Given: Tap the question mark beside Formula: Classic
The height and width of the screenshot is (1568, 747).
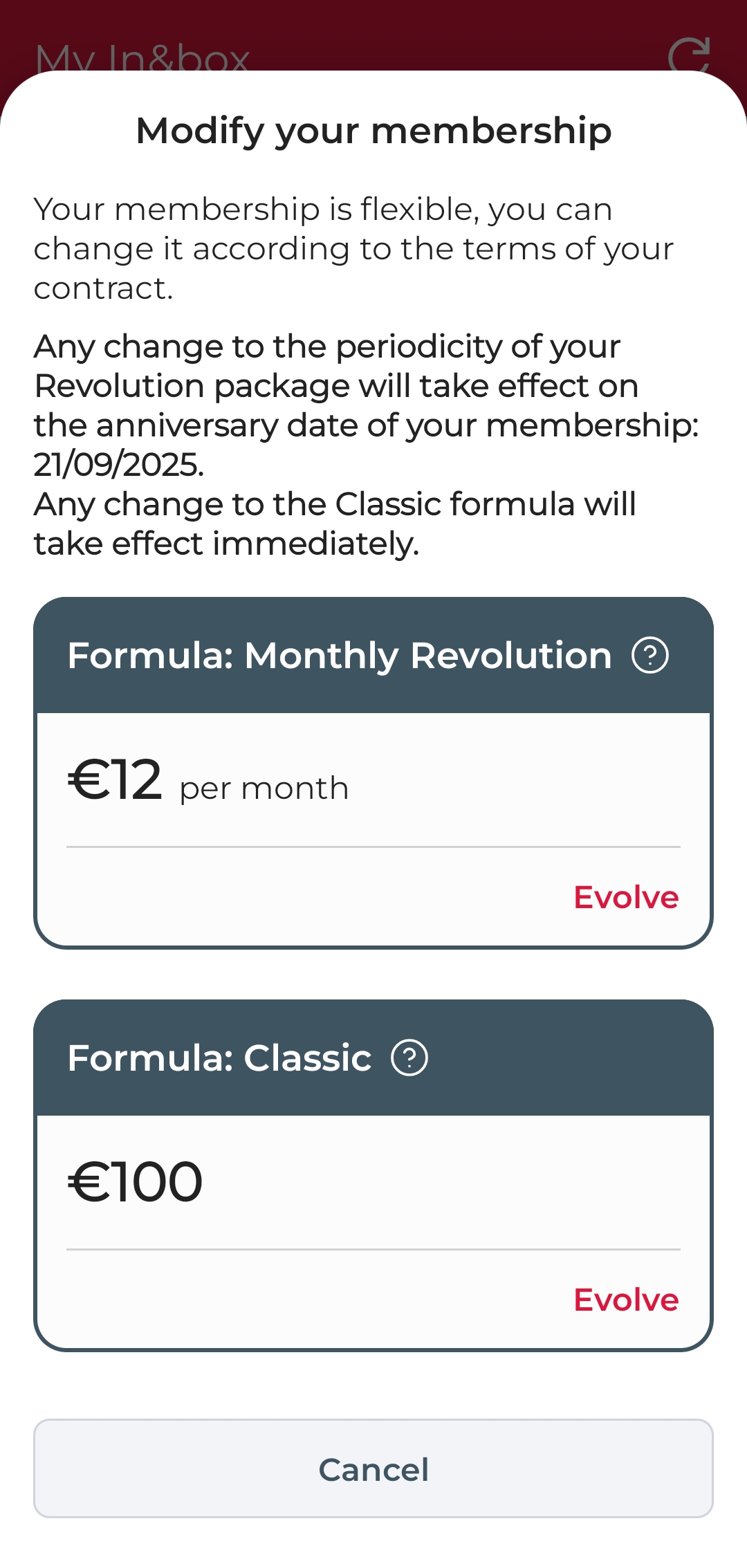Looking at the screenshot, I should (409, 1058).
